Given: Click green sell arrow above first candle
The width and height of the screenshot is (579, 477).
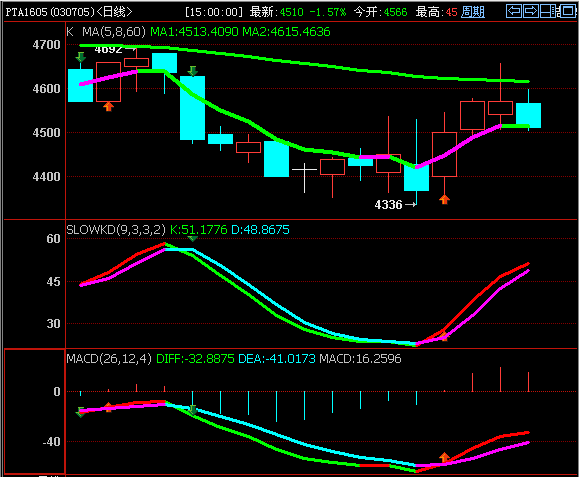Looking at the screenshot, I should coord(80,57).
